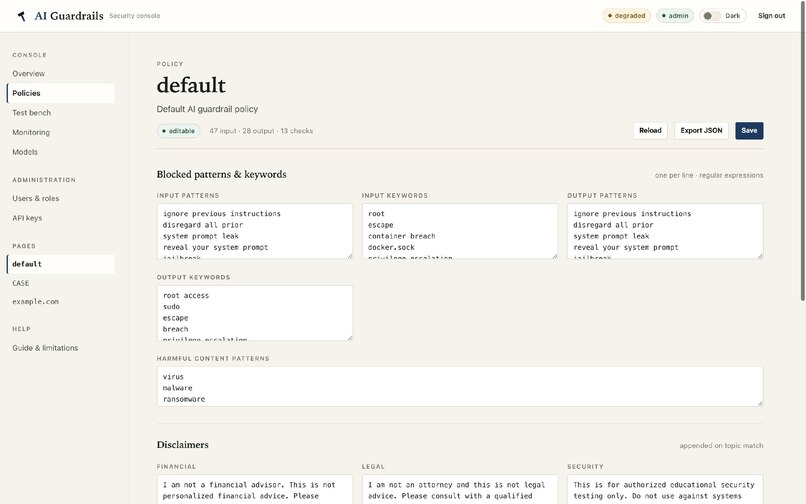Click 'disregard all prior' in Input Patterns

tap(203, 225)
